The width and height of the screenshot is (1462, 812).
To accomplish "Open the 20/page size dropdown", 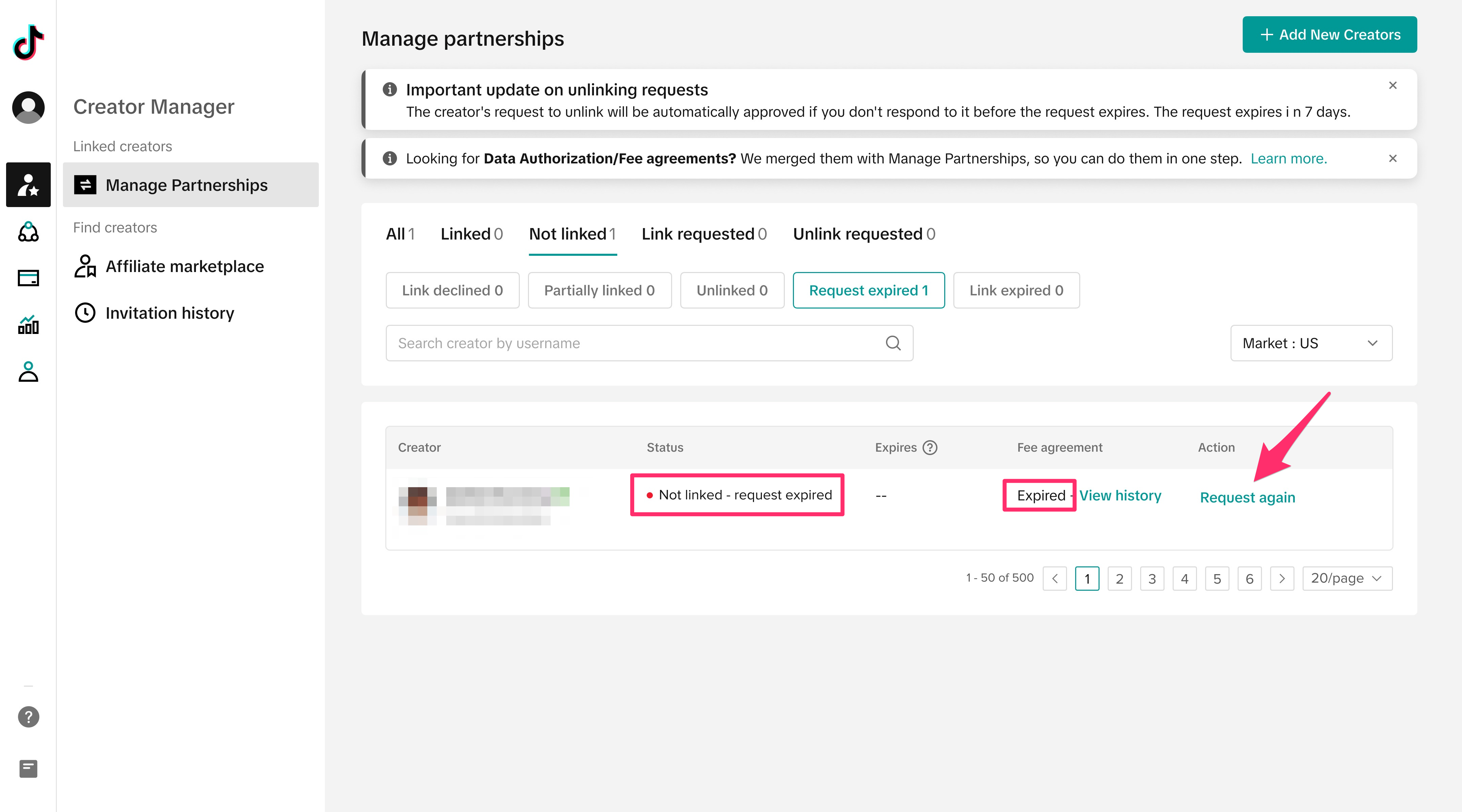I will click(x=1347, y=578).
